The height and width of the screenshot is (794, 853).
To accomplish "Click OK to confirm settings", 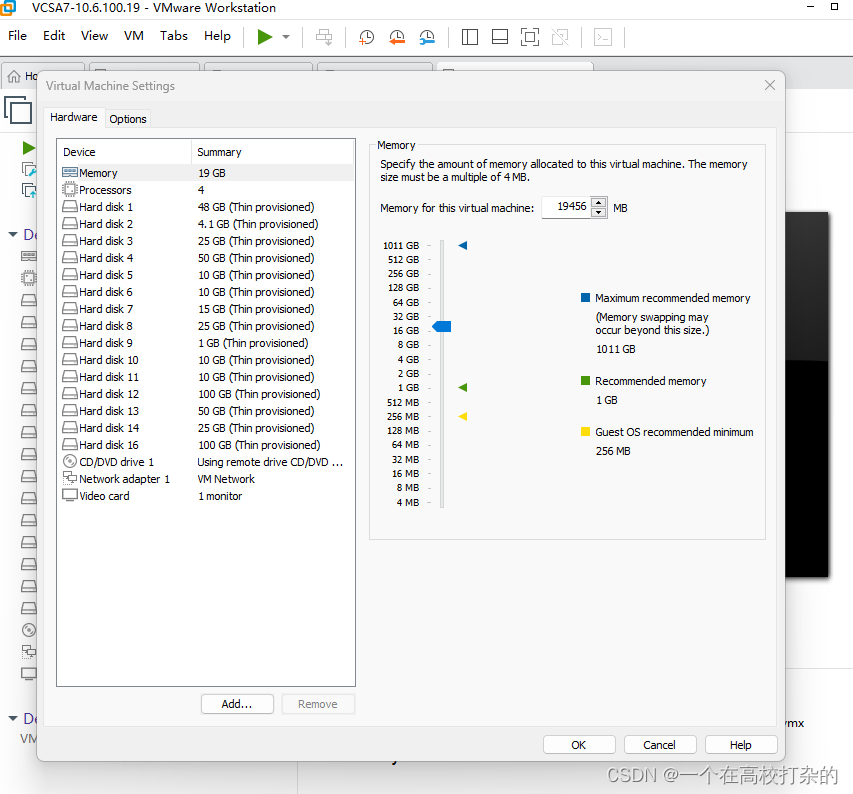I will click(579, 745).
